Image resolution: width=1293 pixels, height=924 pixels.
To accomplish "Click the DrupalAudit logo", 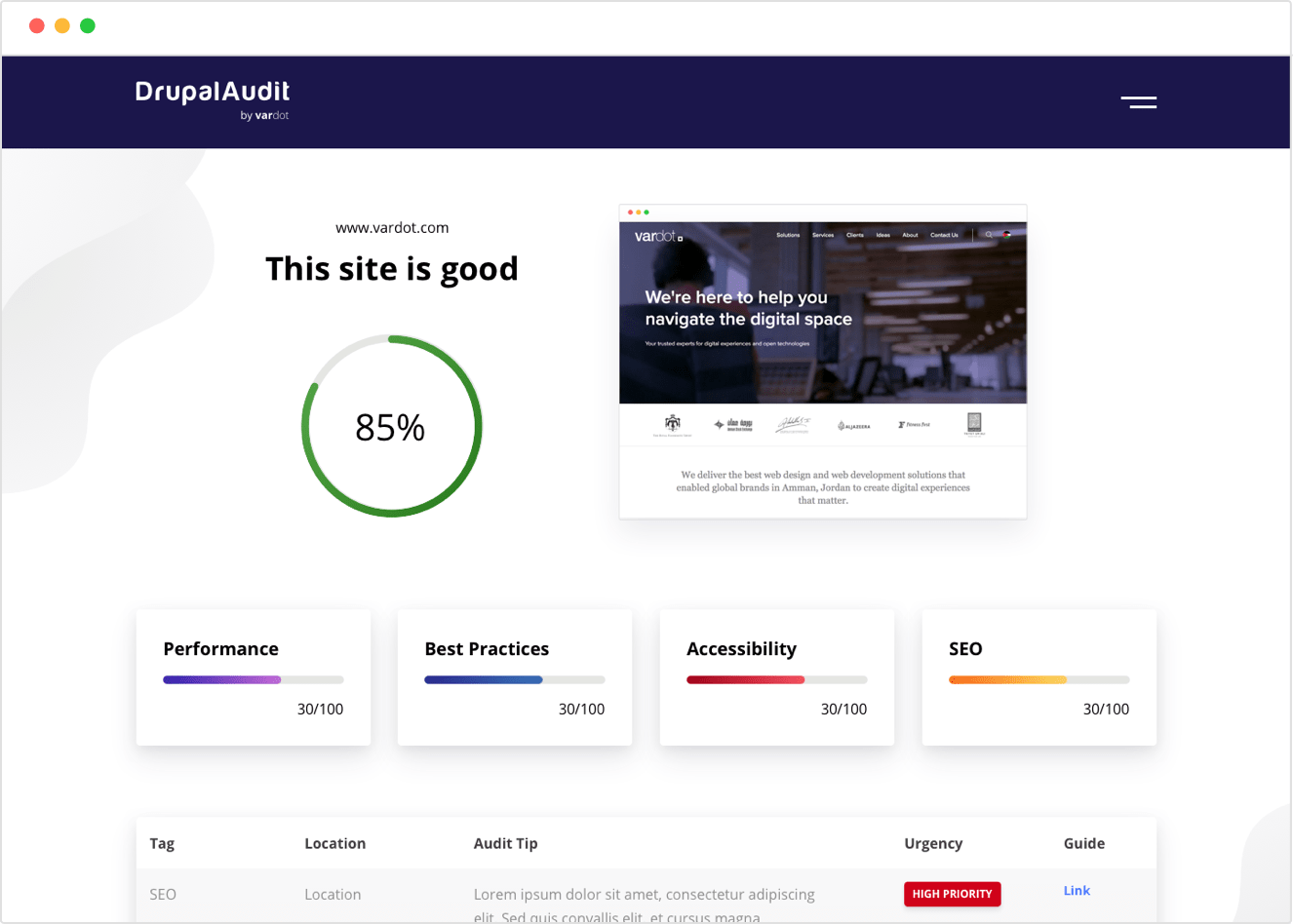I will [213, 92].
